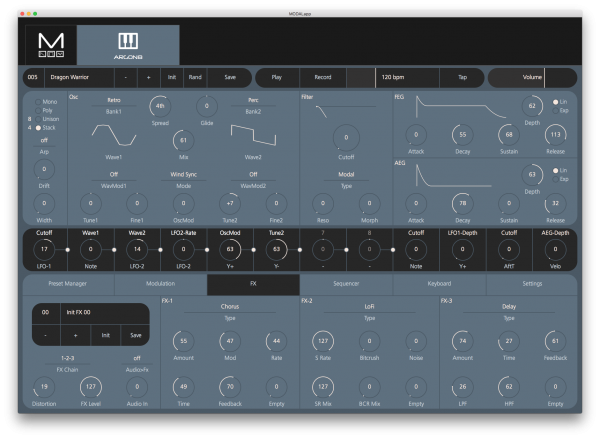The height and width of the screenshot is (439, 600).
Task: Click the filter Cutoff knob
Action: click(346, 137)
